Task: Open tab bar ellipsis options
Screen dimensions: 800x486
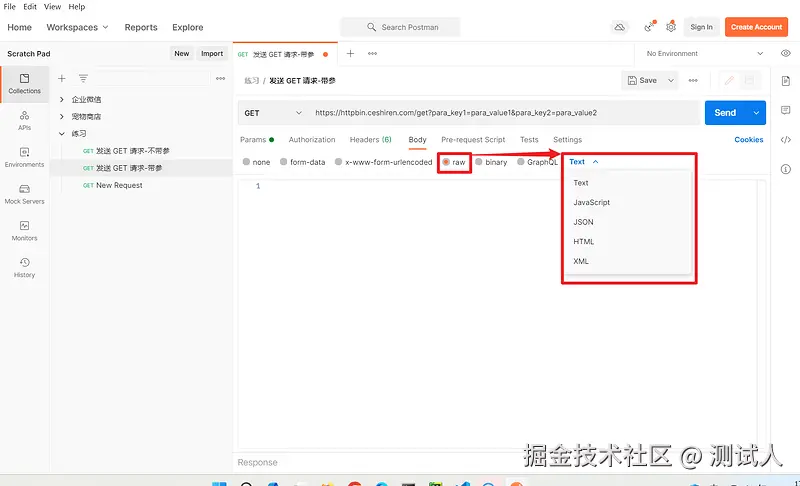Action: click(372, 54)
